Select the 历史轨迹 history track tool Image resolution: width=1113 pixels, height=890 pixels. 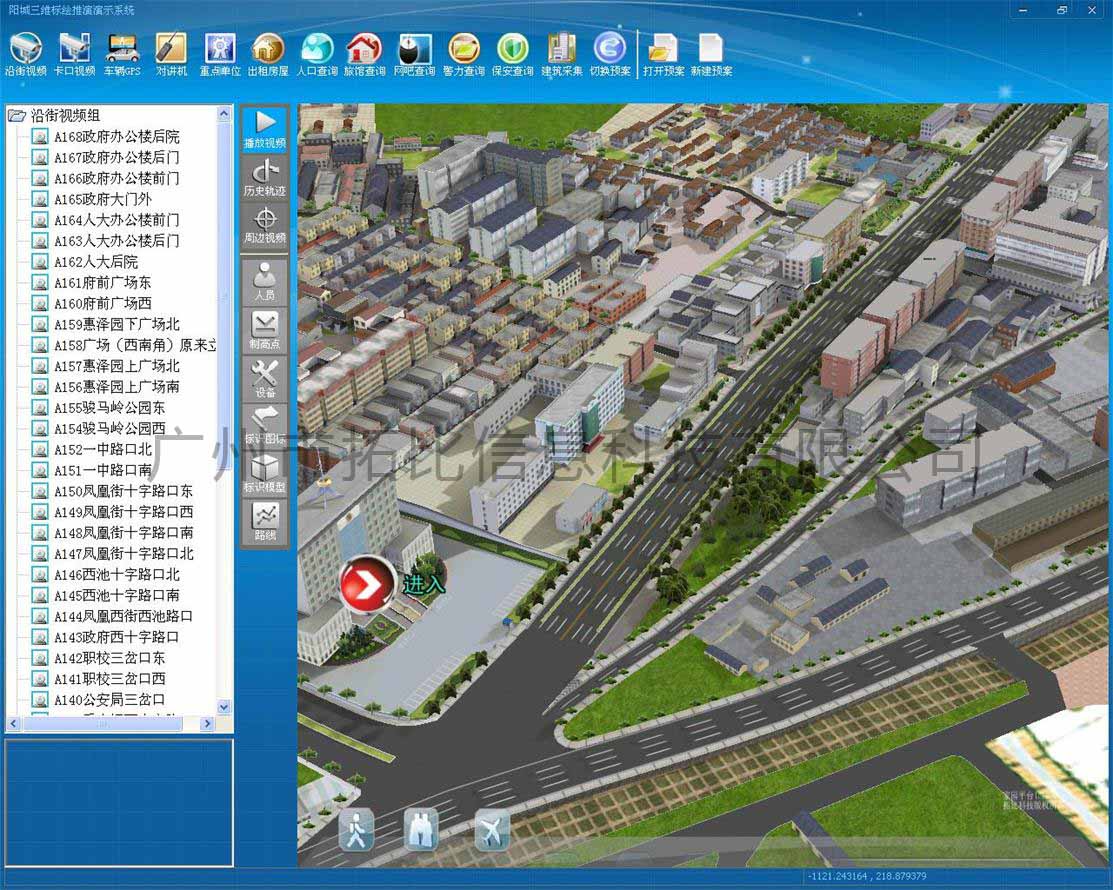[x=265, y=177]
